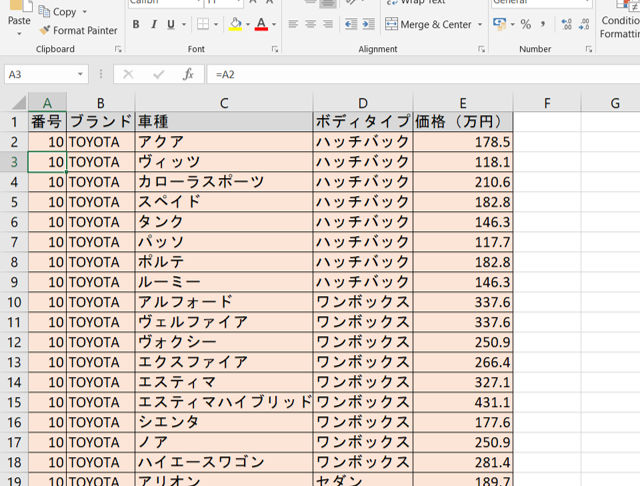Image resolution: width=640 pixels, height=486 pixels.
Task: Select cell containing ヴェルファイア
Action: 224,322
